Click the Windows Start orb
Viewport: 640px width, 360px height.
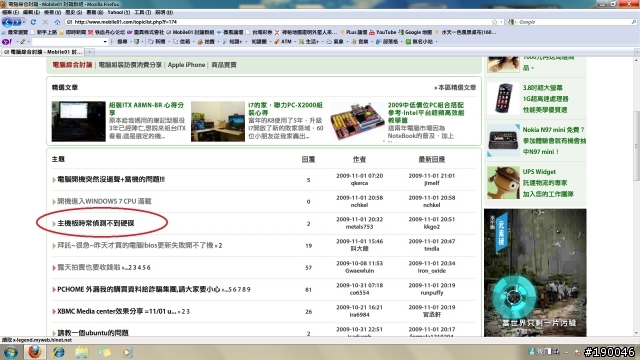tap(11, 352)
